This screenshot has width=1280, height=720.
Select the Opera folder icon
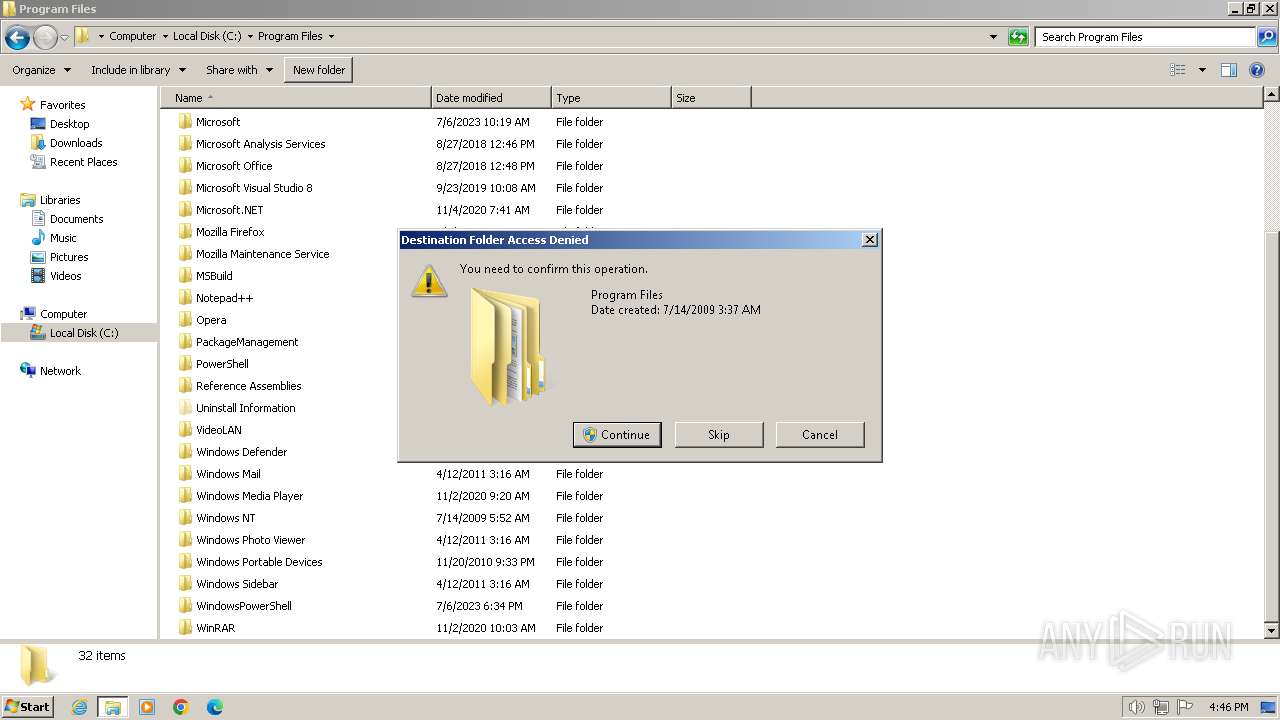pyautogui.click(x=185, y=320)
